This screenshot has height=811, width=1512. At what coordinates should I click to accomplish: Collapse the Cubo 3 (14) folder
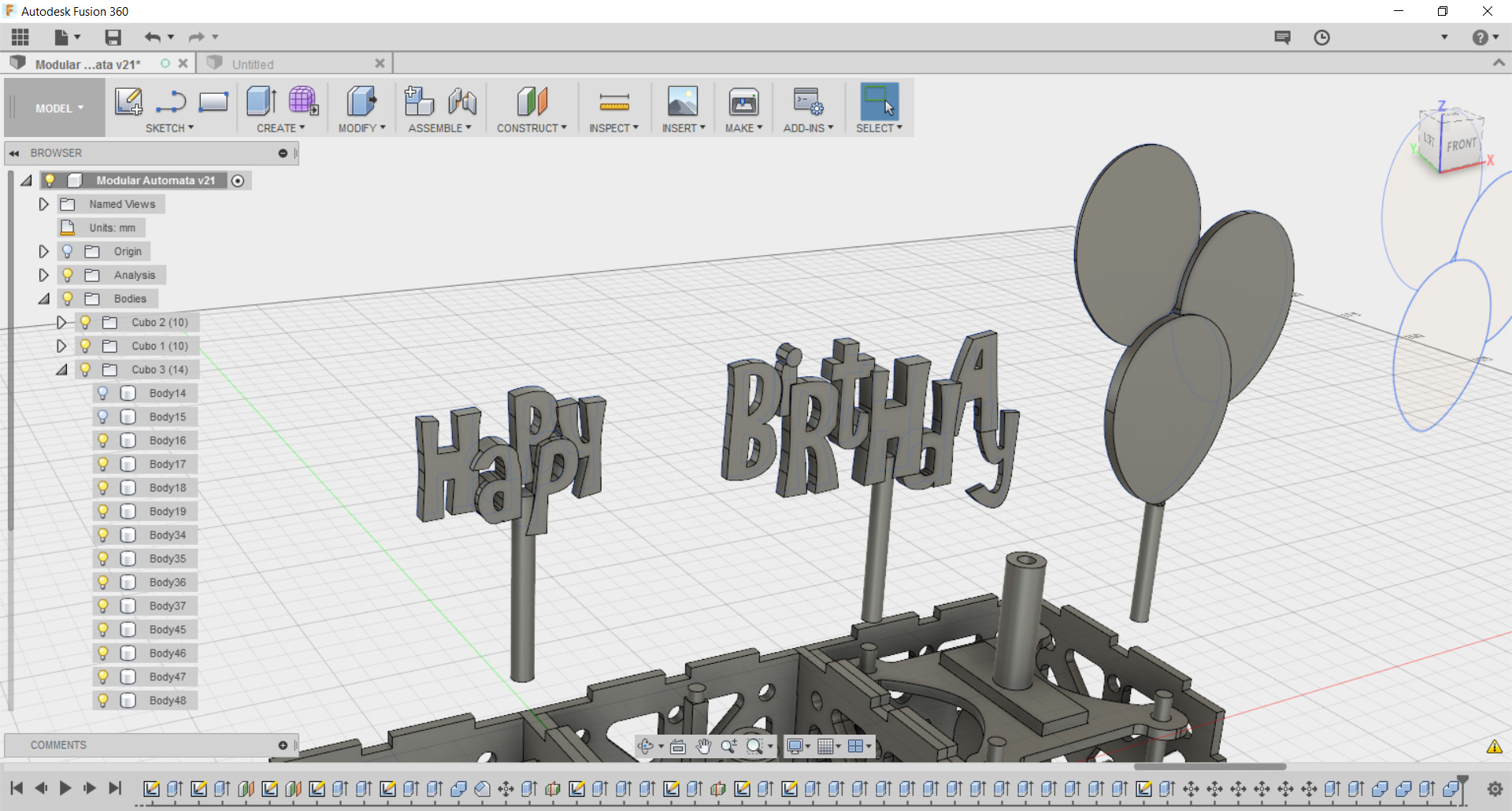(61, 369)
